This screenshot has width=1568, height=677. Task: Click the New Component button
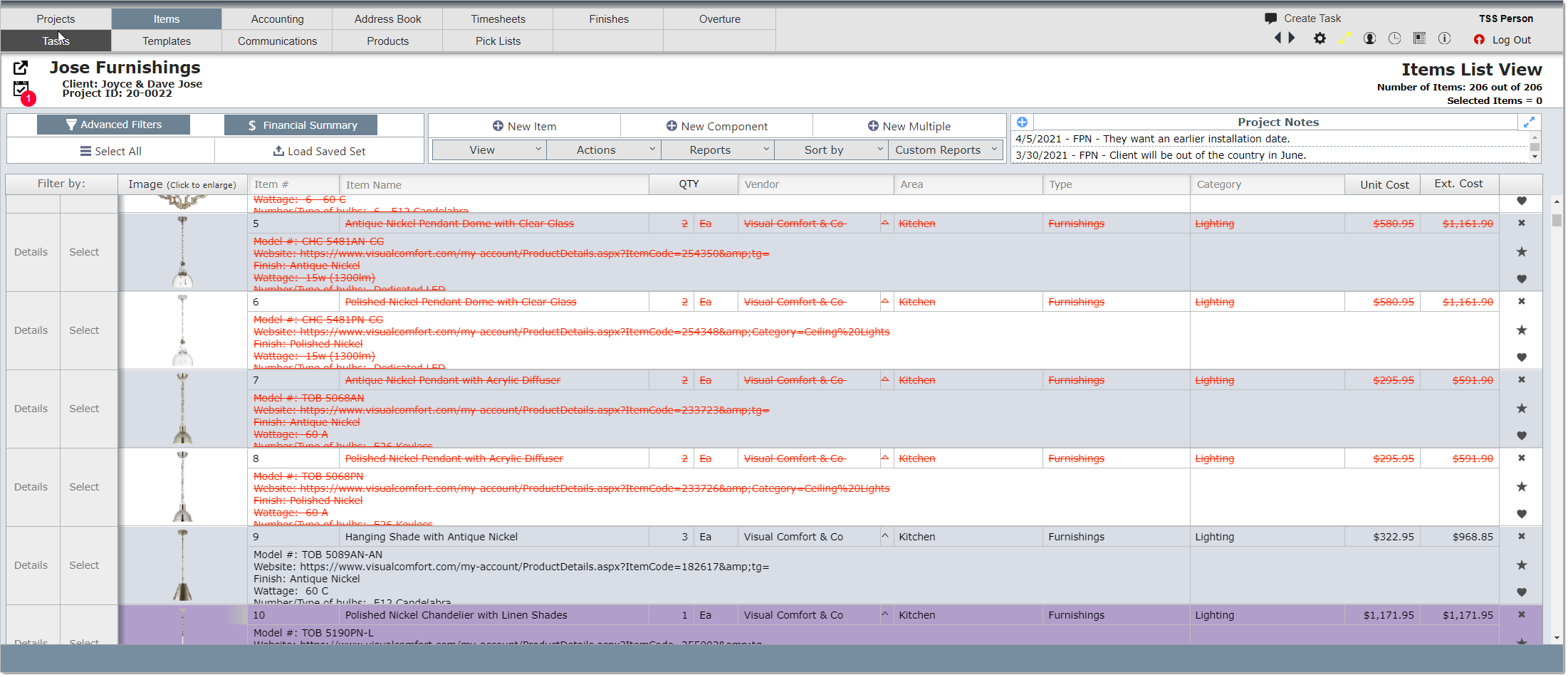coord(716,126)
